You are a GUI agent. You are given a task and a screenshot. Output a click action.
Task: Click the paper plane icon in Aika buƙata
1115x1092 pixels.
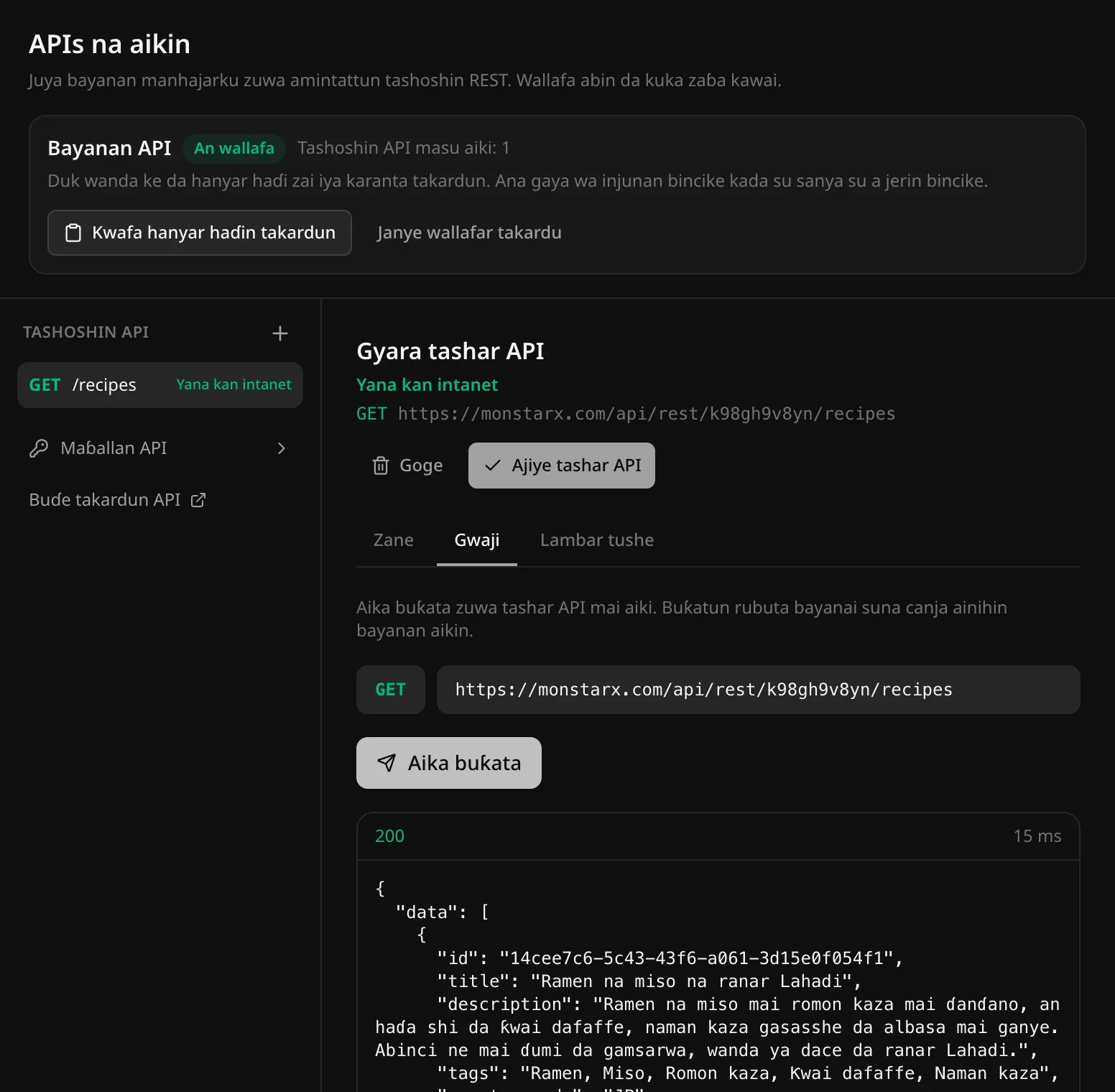387,763
